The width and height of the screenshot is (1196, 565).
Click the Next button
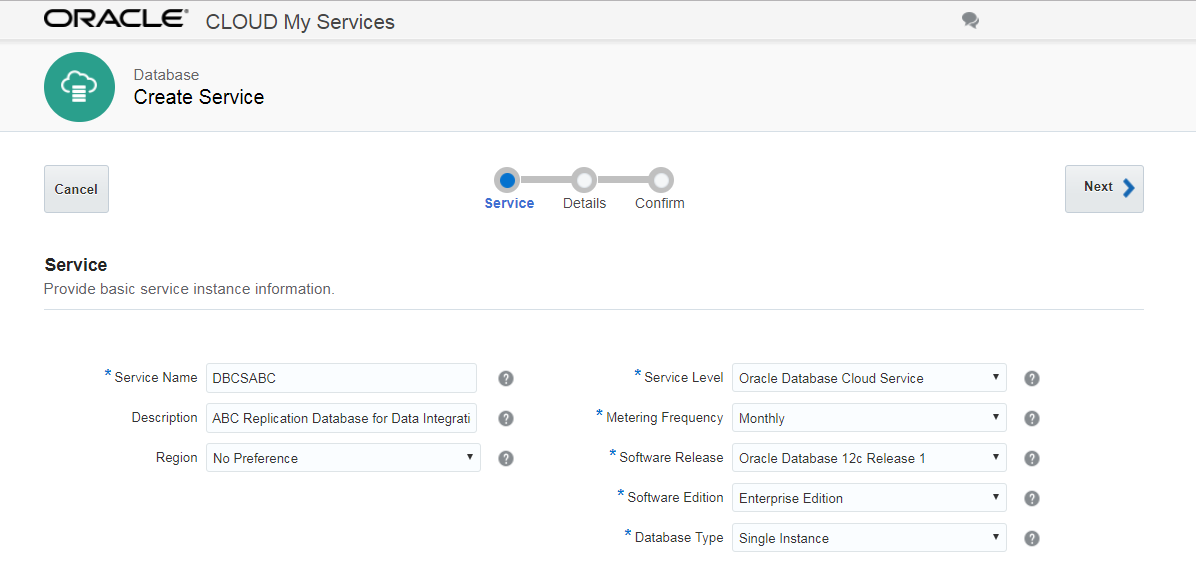pyautogui.click(x=1104, y=188)
